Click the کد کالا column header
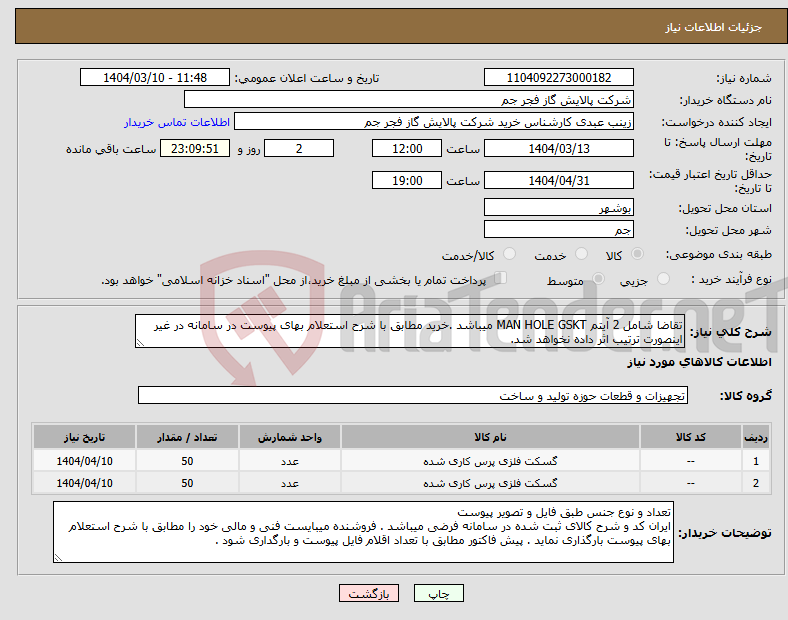The image size is (788, 620). point(691,437)
